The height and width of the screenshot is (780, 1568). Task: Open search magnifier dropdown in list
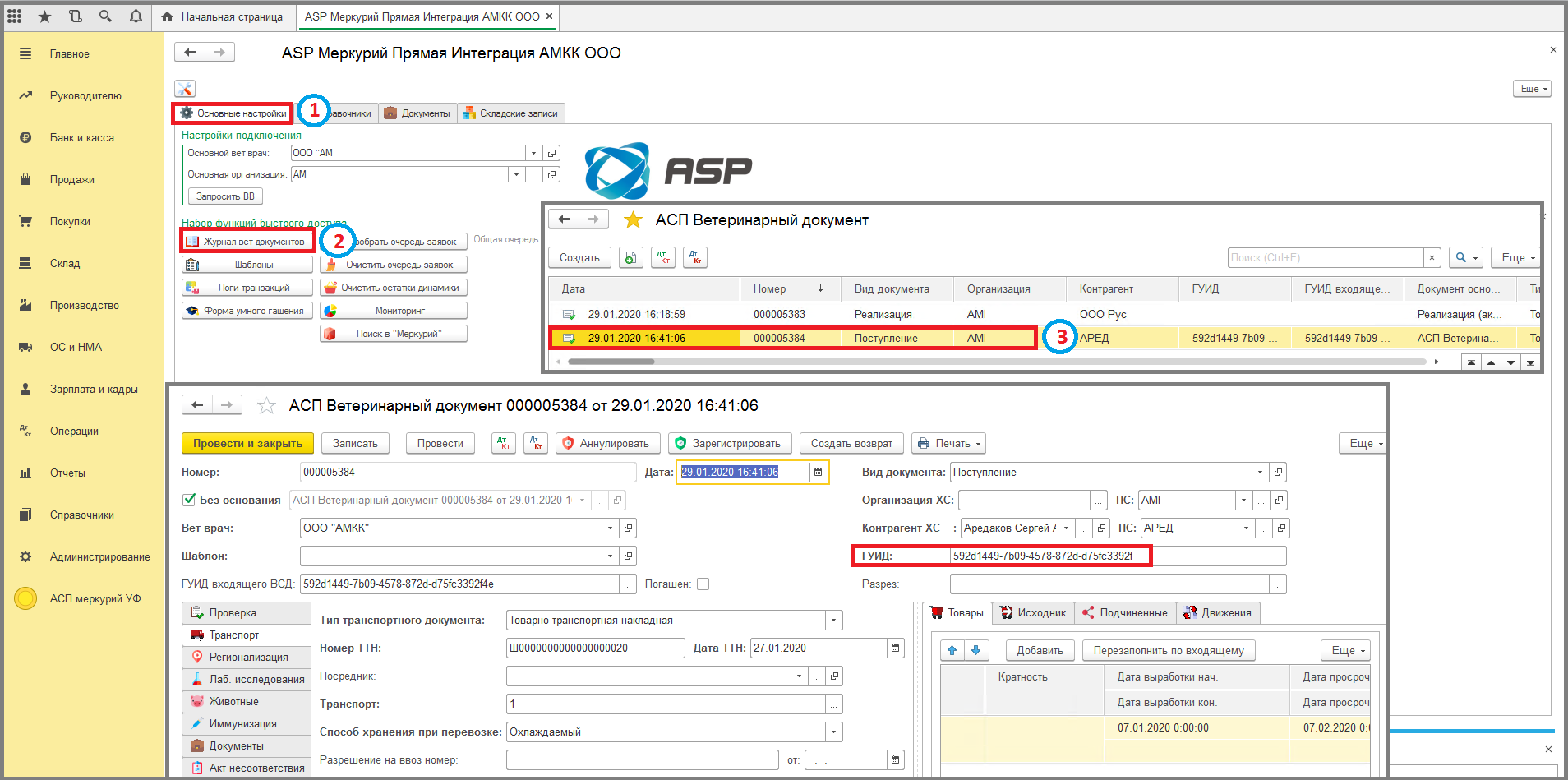pyautogui.click(x=1465, y=257)
